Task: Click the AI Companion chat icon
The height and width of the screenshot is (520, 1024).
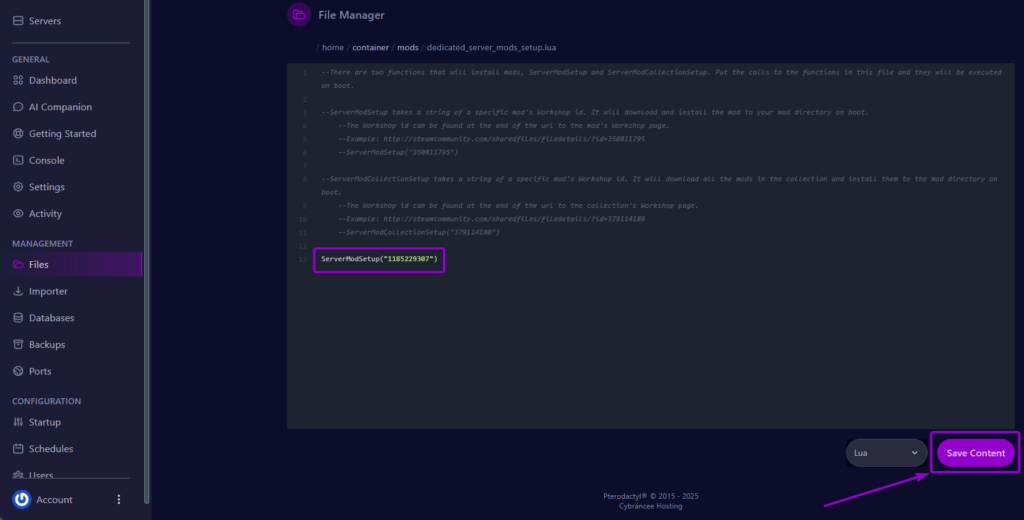Action: pos(18,107)
